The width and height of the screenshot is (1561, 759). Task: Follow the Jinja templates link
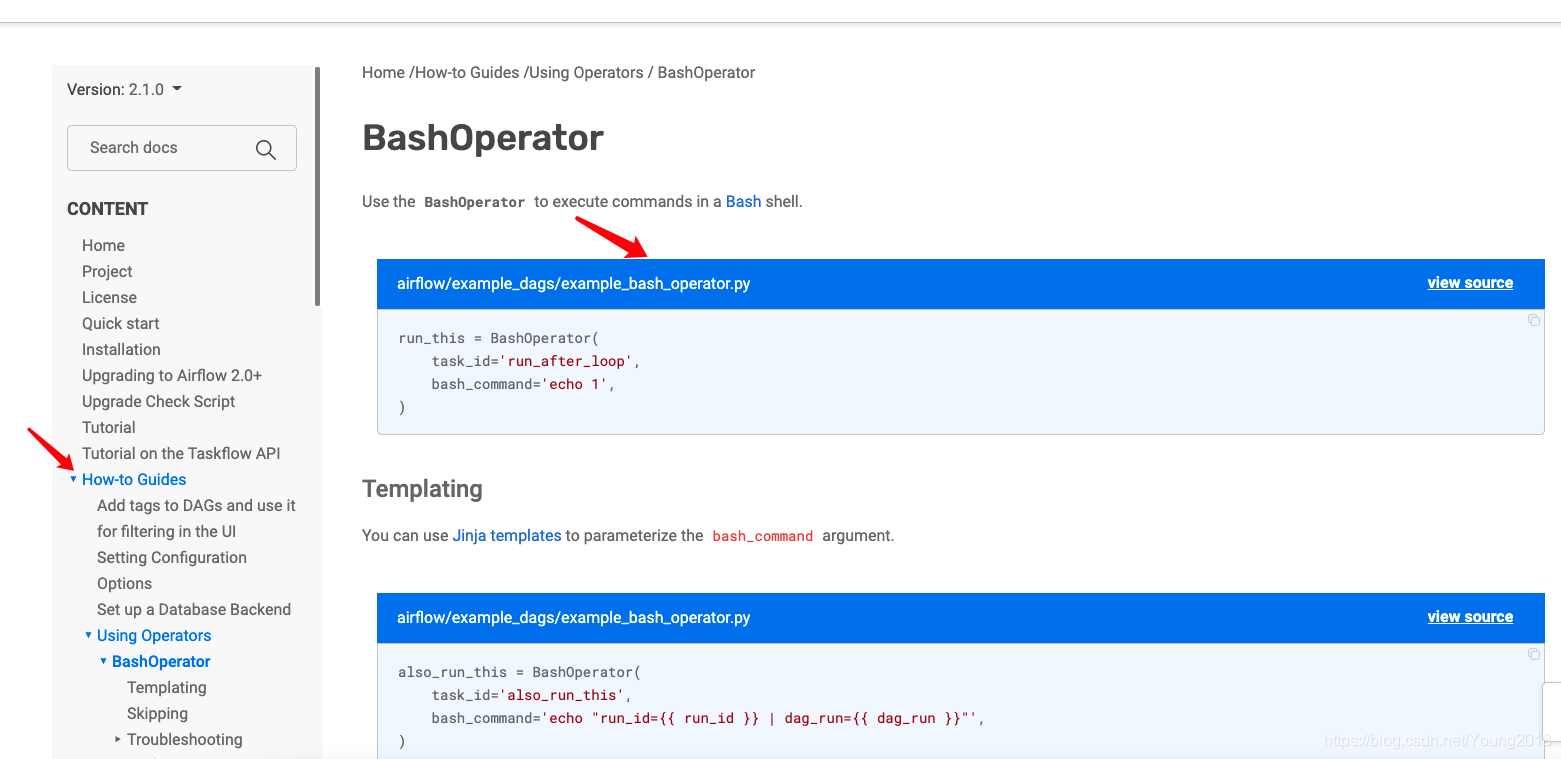tap(507, 535)
